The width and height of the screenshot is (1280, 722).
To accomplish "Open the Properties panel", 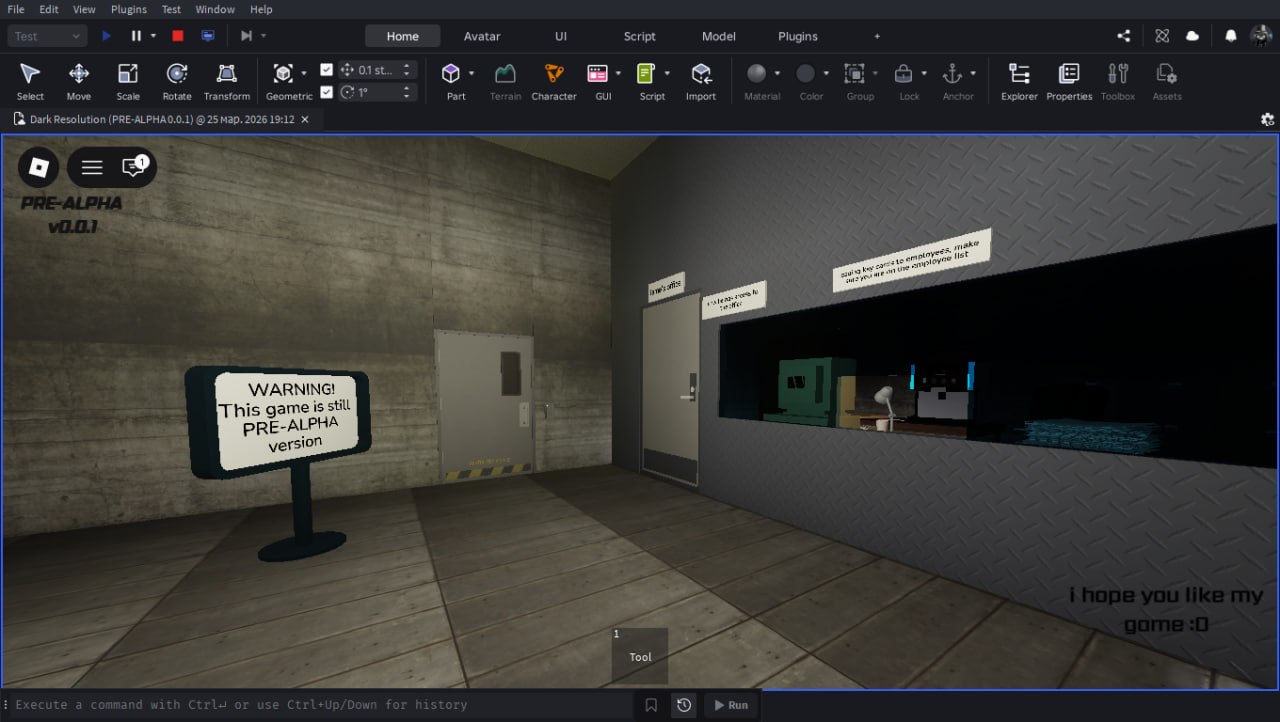I will click(1069, 81).
